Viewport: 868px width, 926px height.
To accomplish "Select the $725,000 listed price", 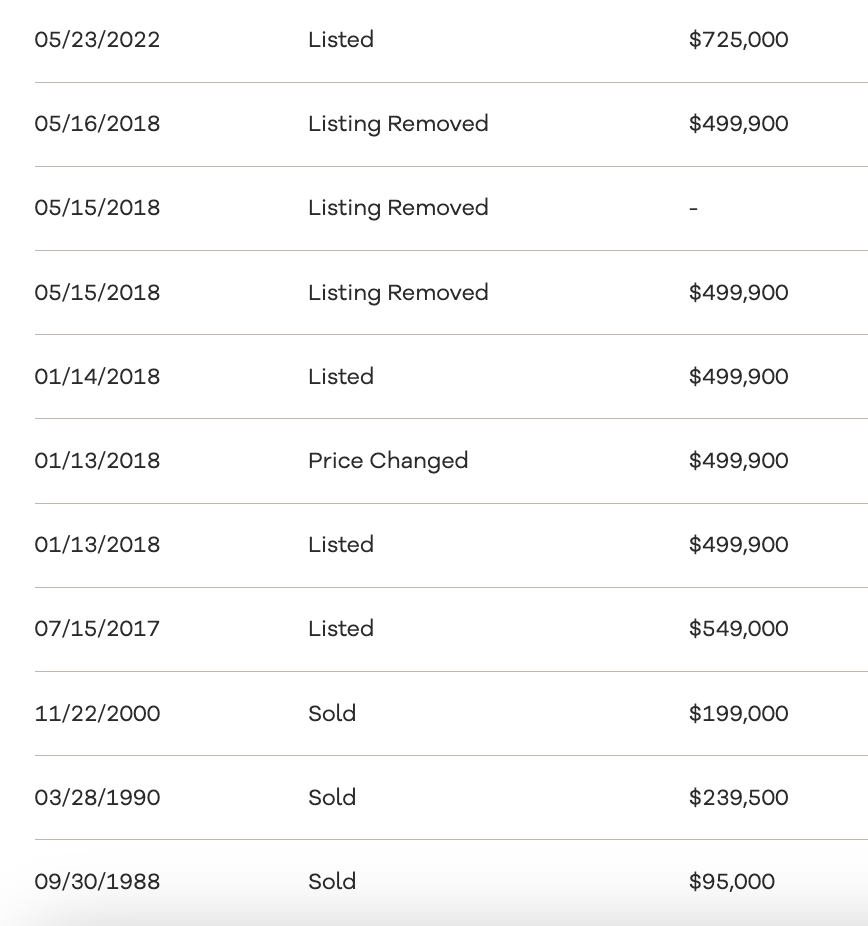I will [x=738, y=40].
